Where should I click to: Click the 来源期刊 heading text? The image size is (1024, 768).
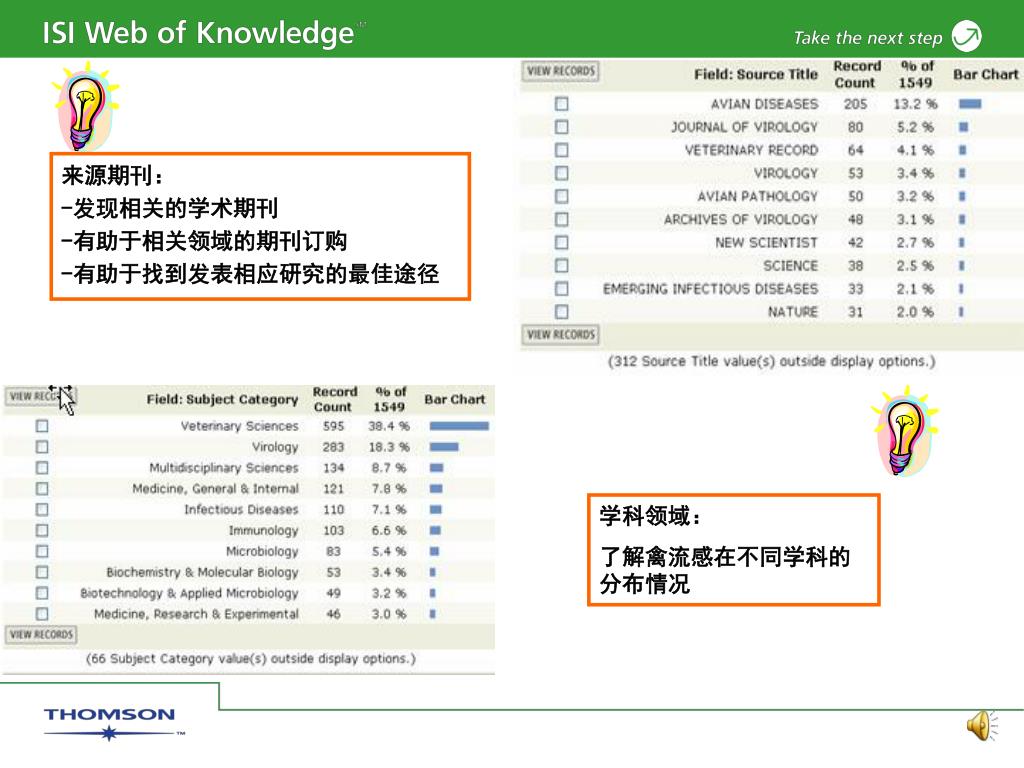pyautogui.click(x=111, y=176)
